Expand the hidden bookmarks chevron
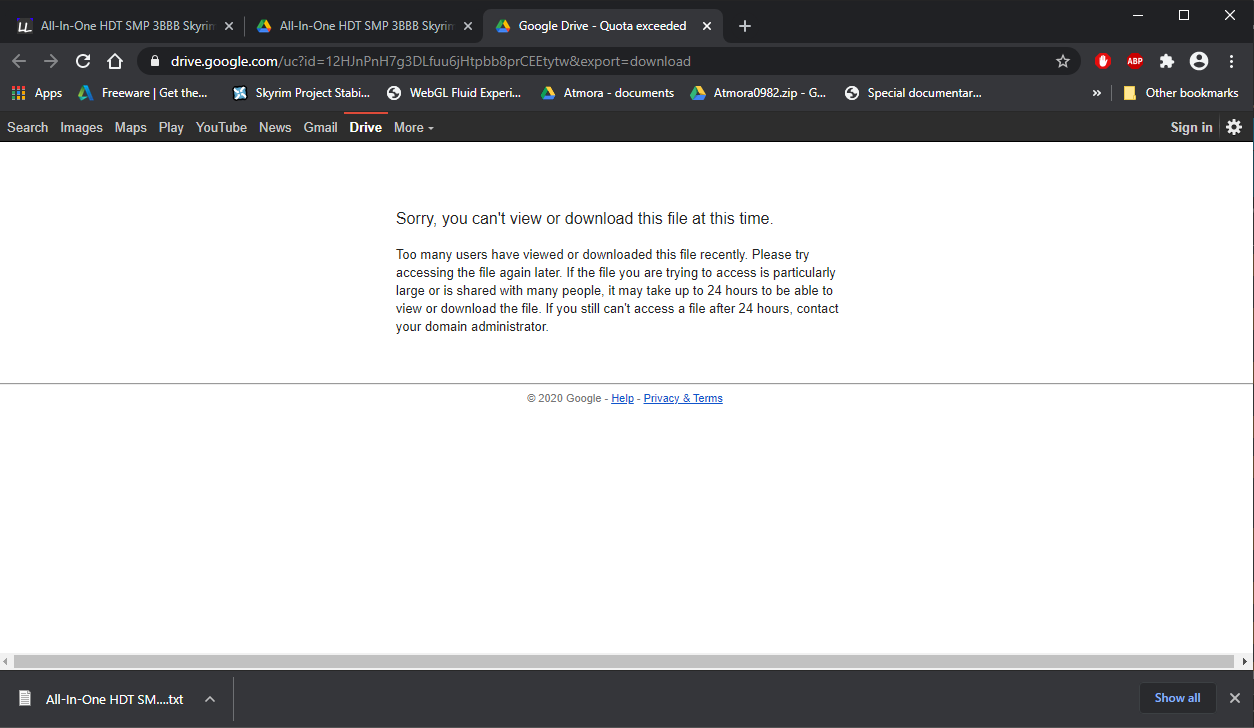 [1096, 93]
